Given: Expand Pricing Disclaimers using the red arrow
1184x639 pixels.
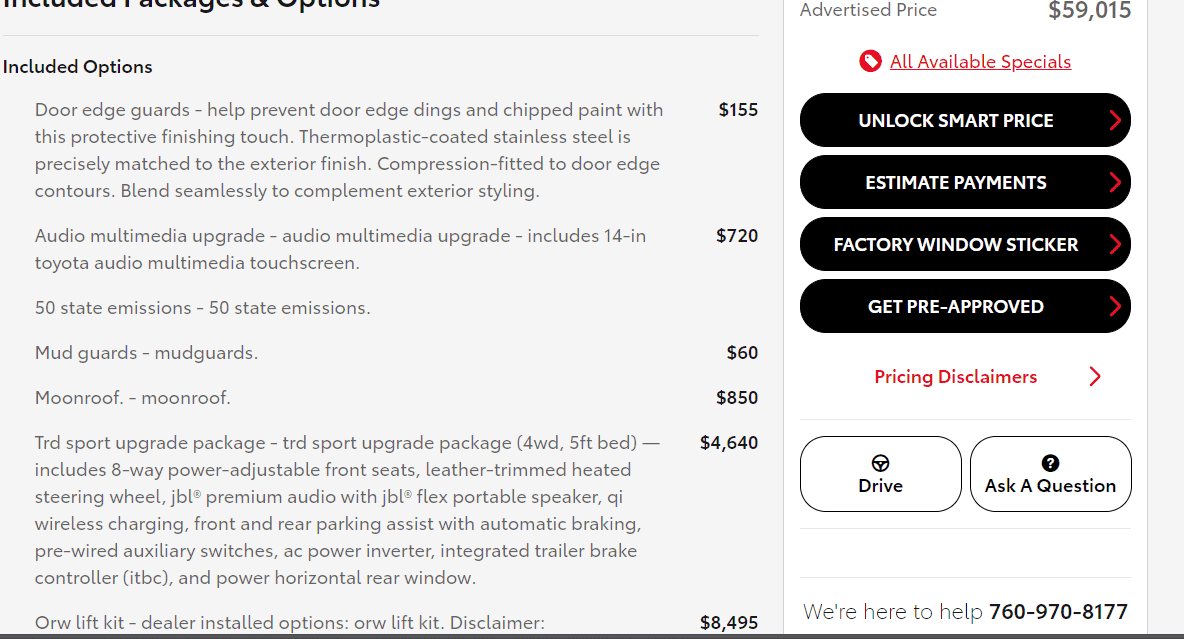Looking at the screenshot, I should [x=1094, y=377].
